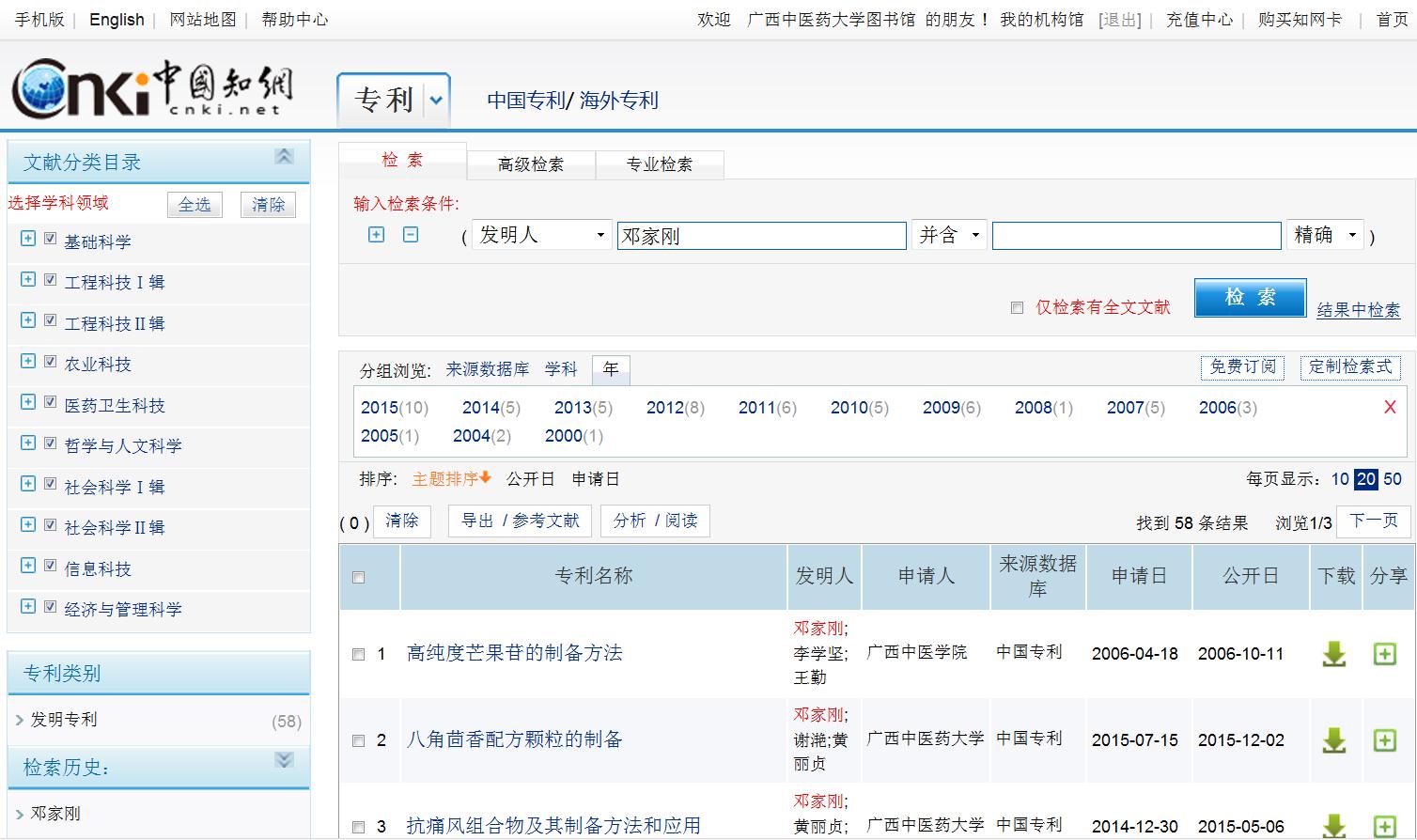Filter results by year 2015
This screenshot has height=840, width=1417.
tap(380, 408)
